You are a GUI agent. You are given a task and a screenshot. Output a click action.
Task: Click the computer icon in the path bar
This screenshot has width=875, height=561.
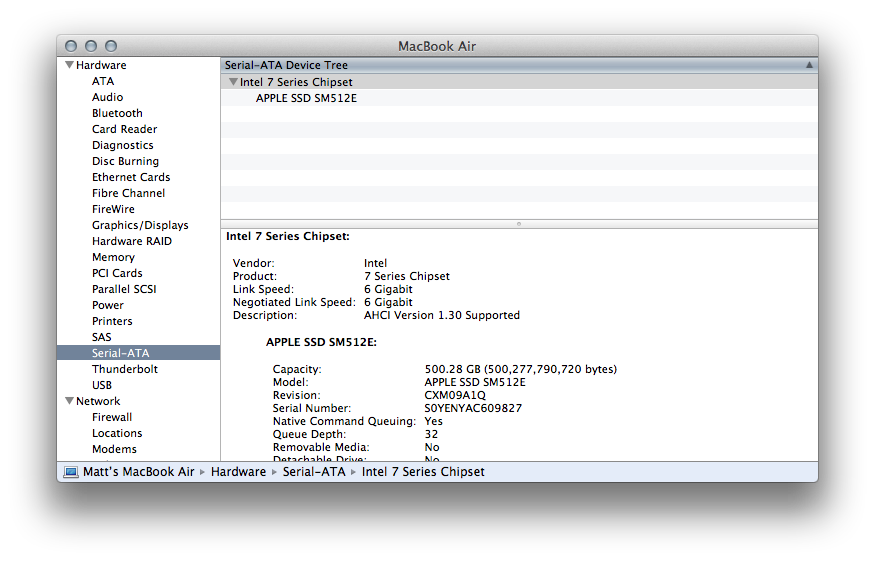[x=70, y=472]
